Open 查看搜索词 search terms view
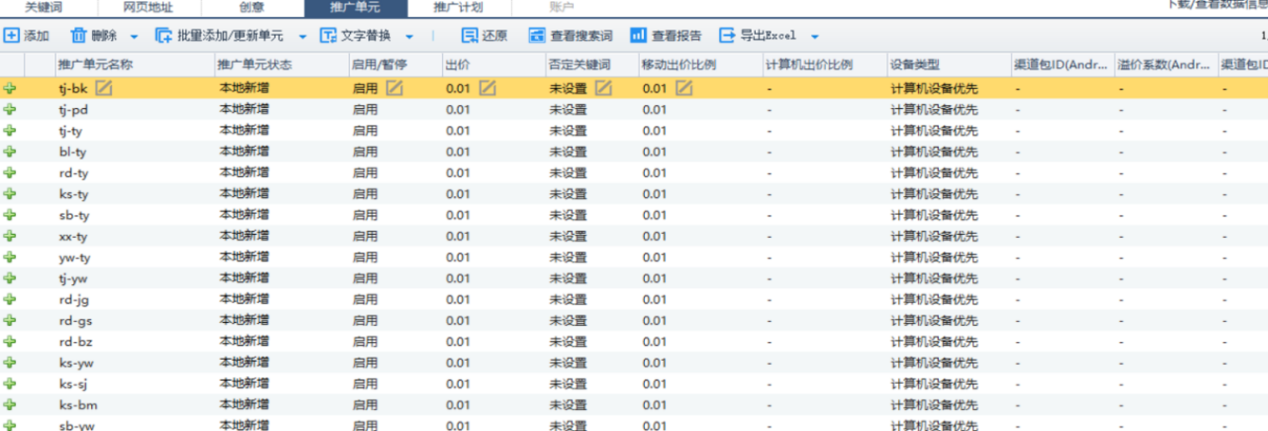Image resolution: width=1268 pixels, height=431 pixels. point(569,36)
